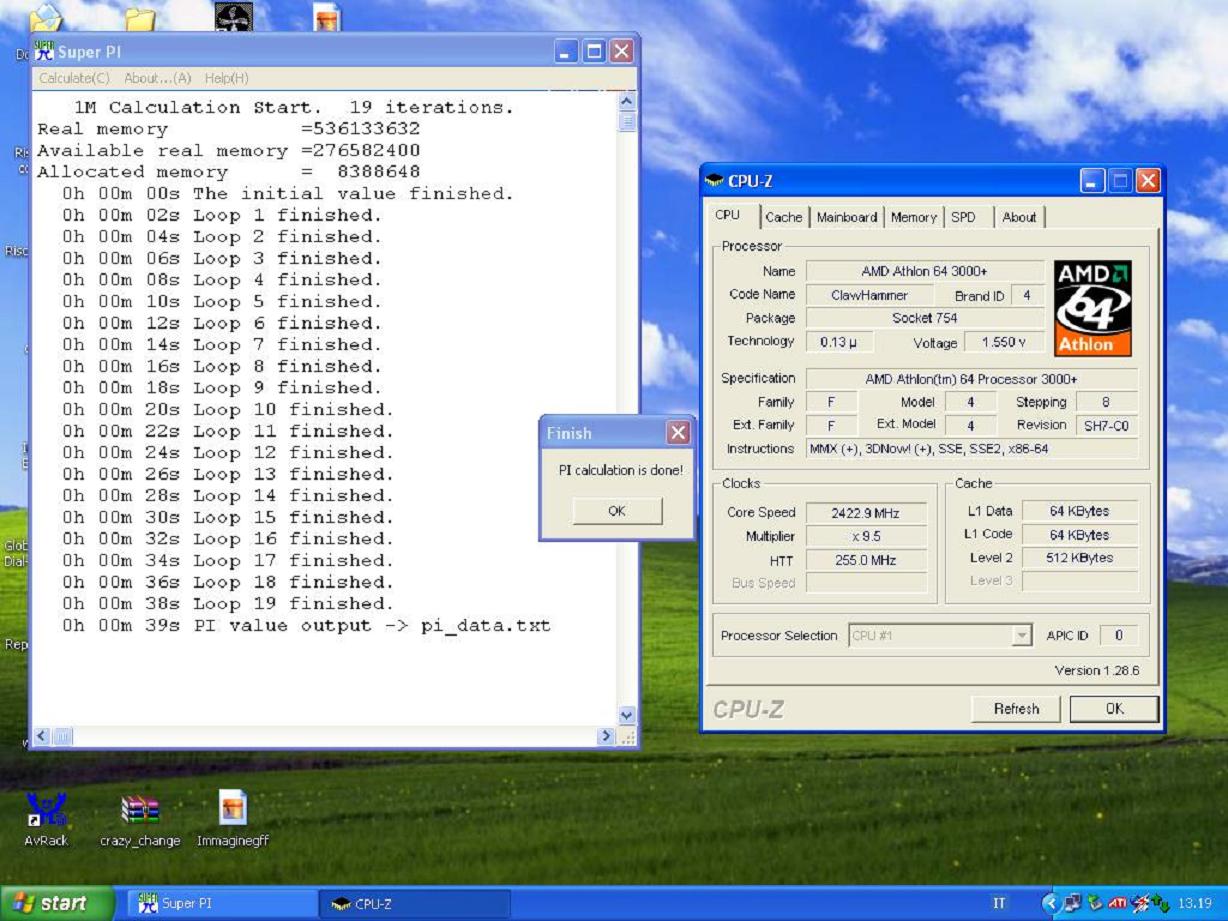Click Super PI vertical scroll down arrow
This screenshot has width=1228, height=921.
pyautogui.click(x=627, y=716)
